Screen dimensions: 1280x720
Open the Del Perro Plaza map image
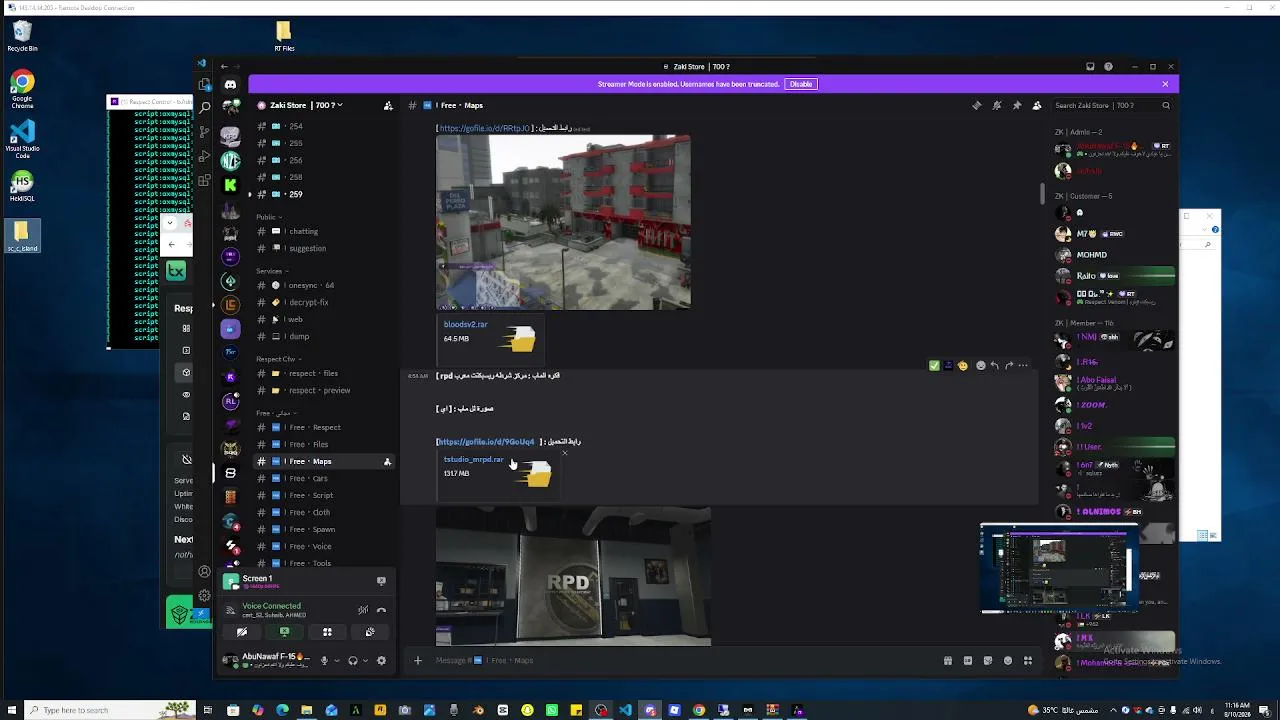point(563,222)
